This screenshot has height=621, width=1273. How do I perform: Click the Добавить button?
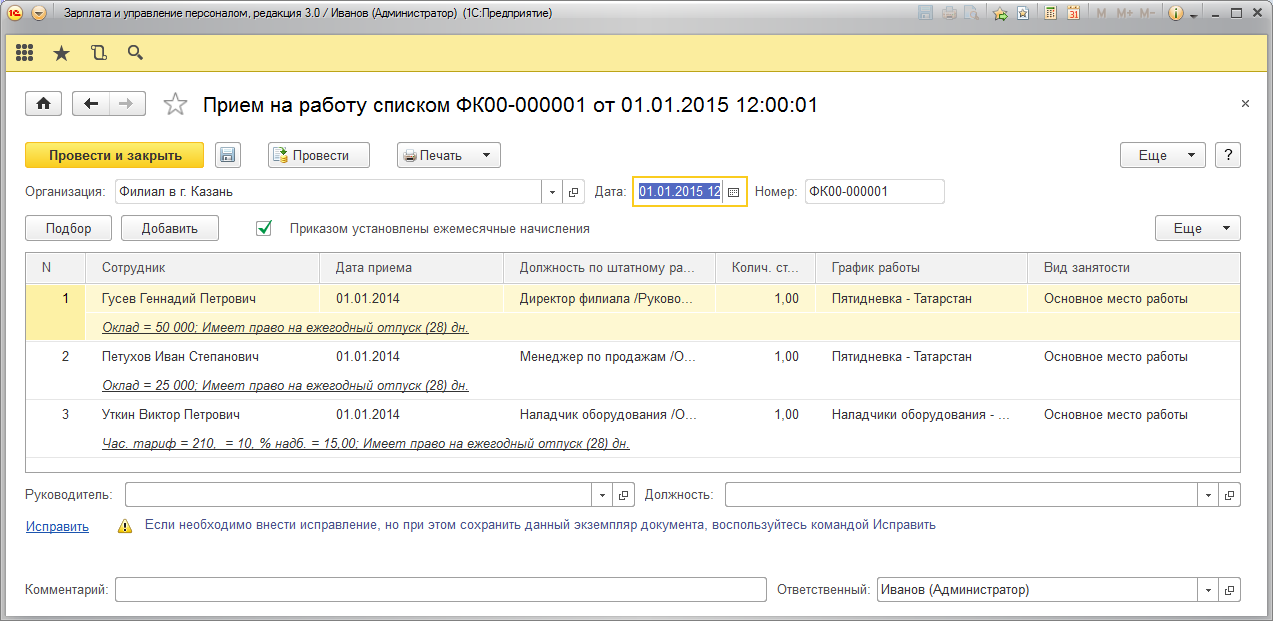(x=170, y=228)
